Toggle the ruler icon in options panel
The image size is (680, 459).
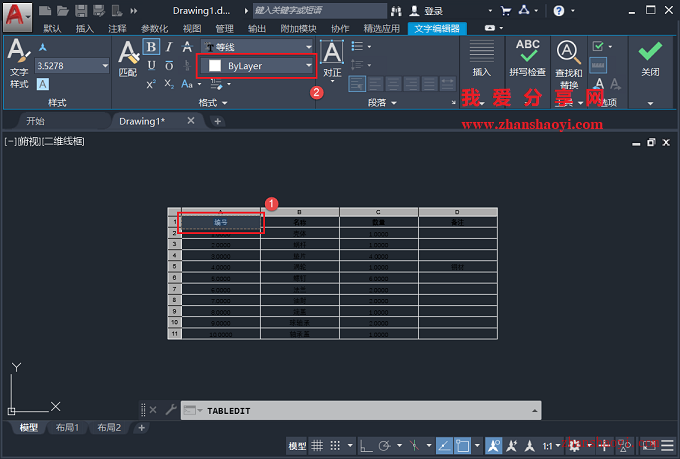(x=598, y=66)
